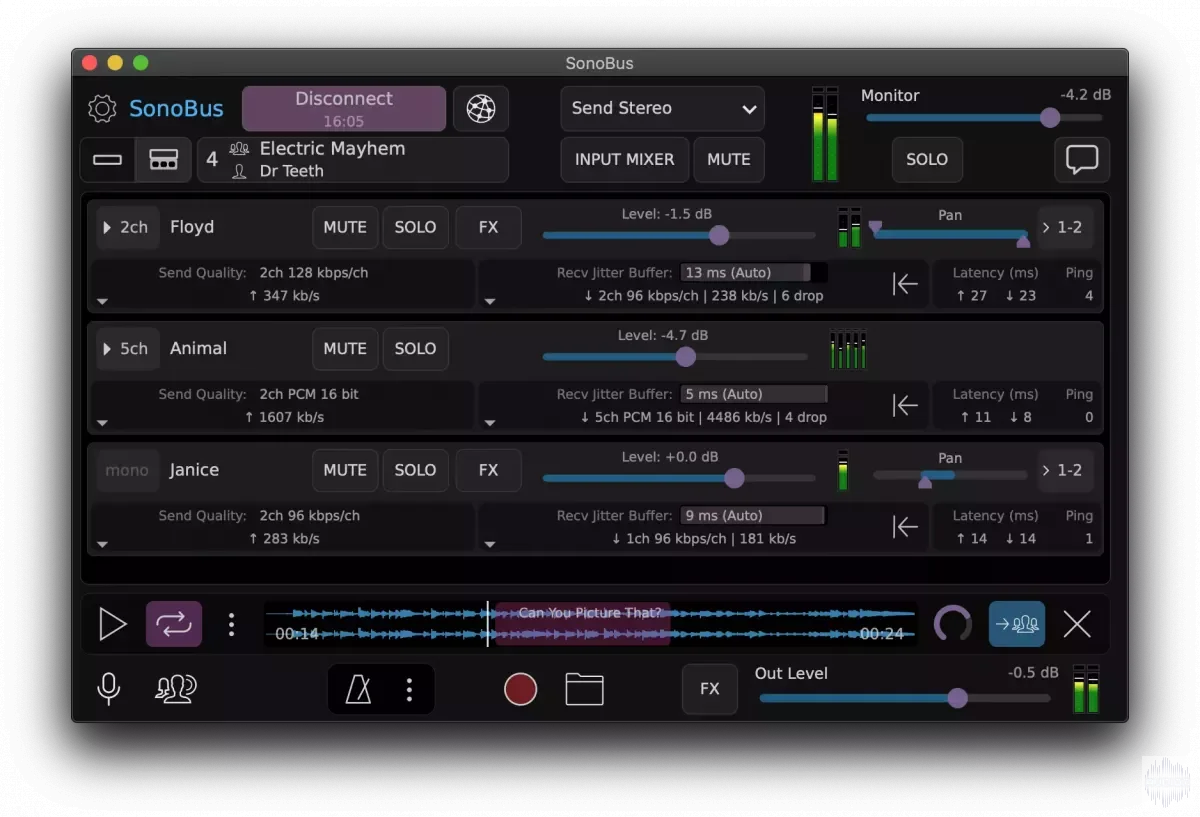Screen dimensions: 1200x817
Task: Expand Floyd's receive jitter buffer options arrow
Action: point(490,301)
